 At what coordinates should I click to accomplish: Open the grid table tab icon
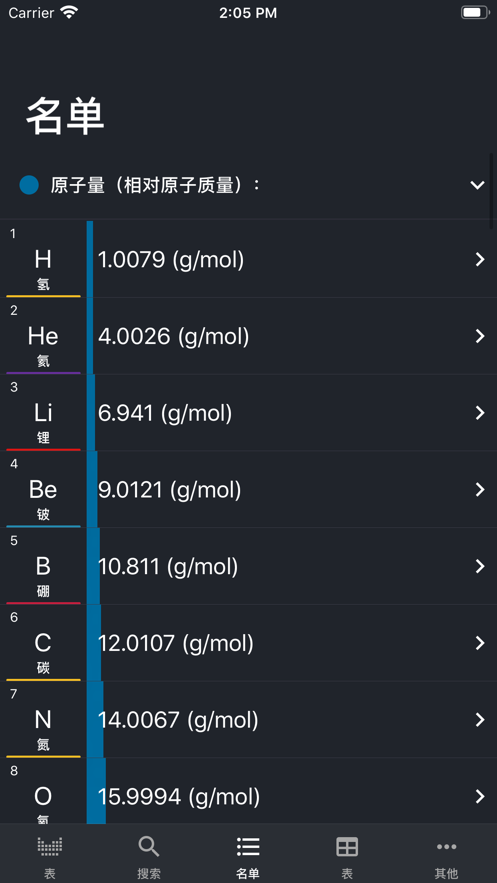tap(347, 846)
